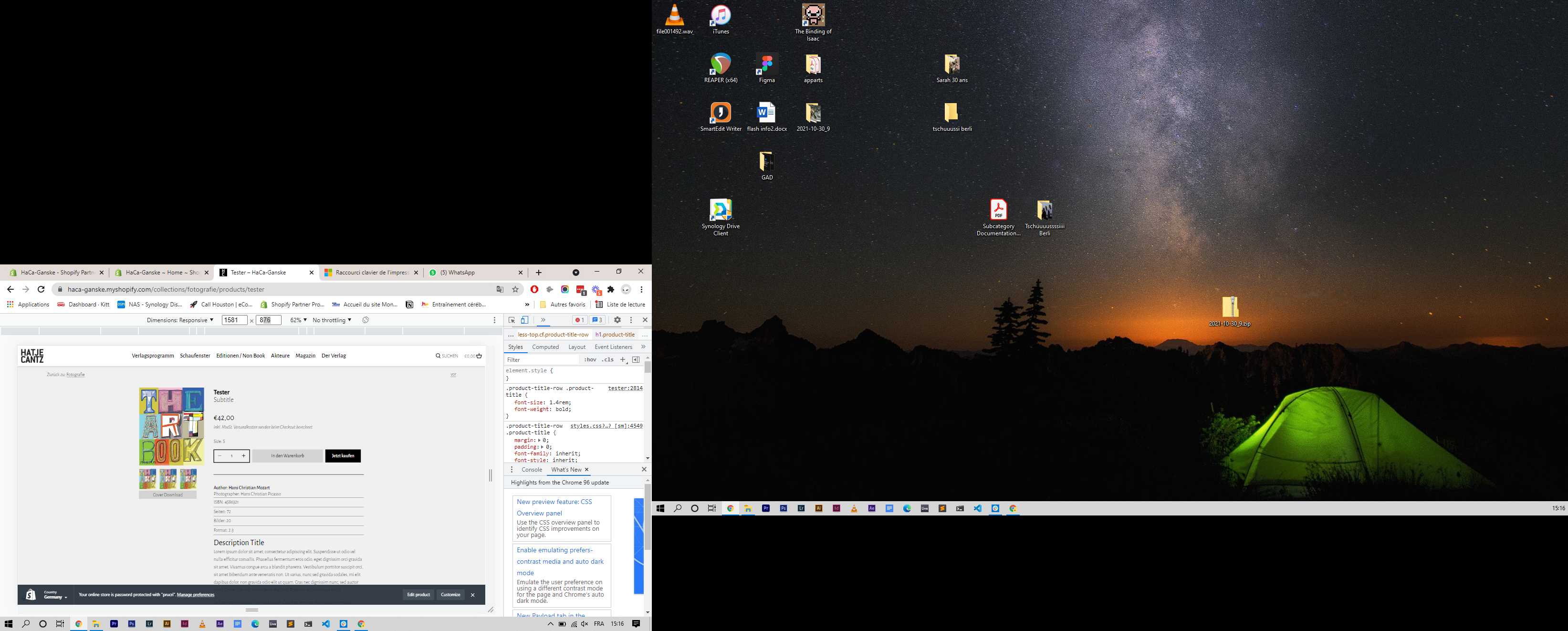Open iTunes on the desktop
This screenshot has width=1568, height=631.
721,20
